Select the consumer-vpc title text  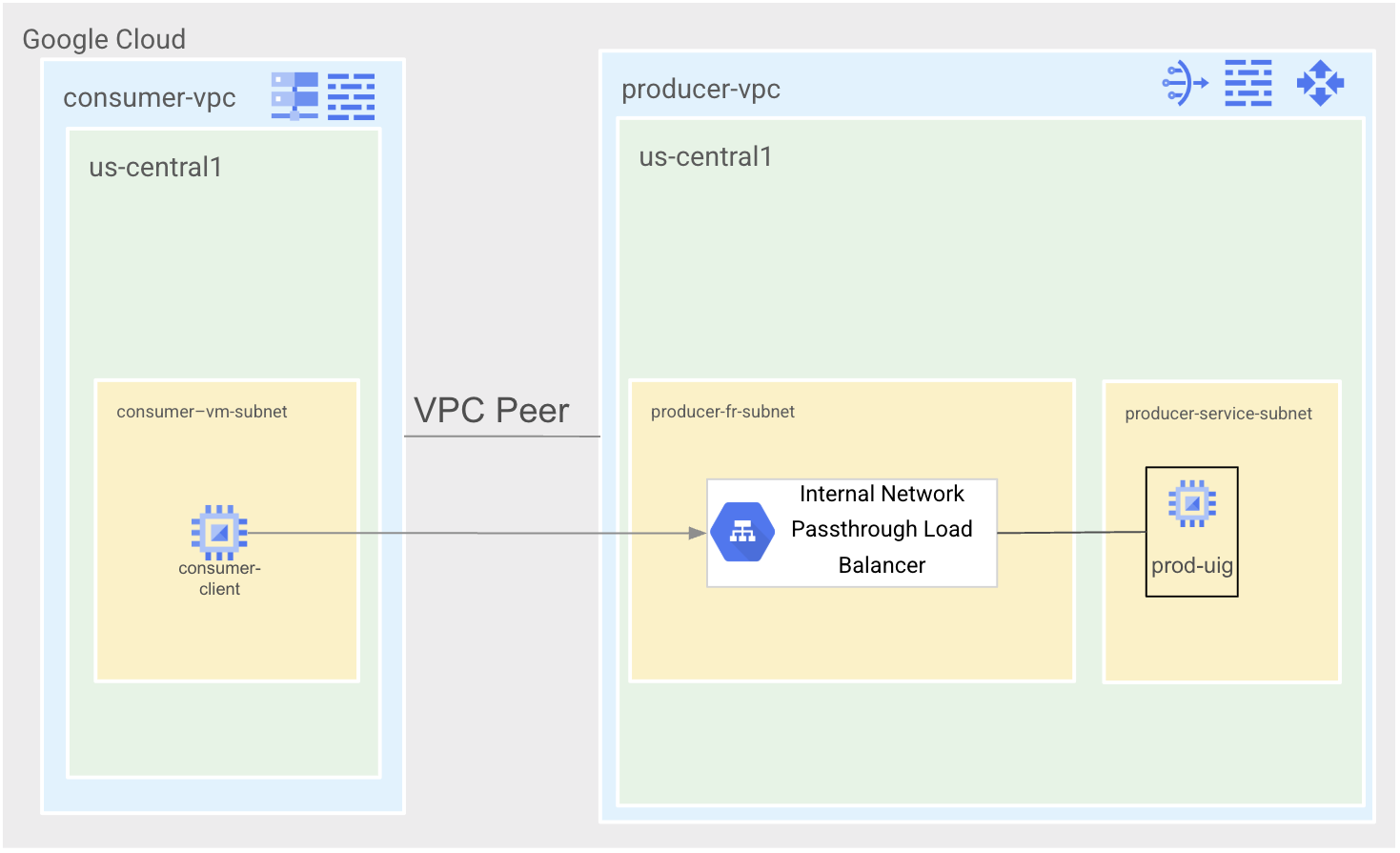[x=150, y=98]
